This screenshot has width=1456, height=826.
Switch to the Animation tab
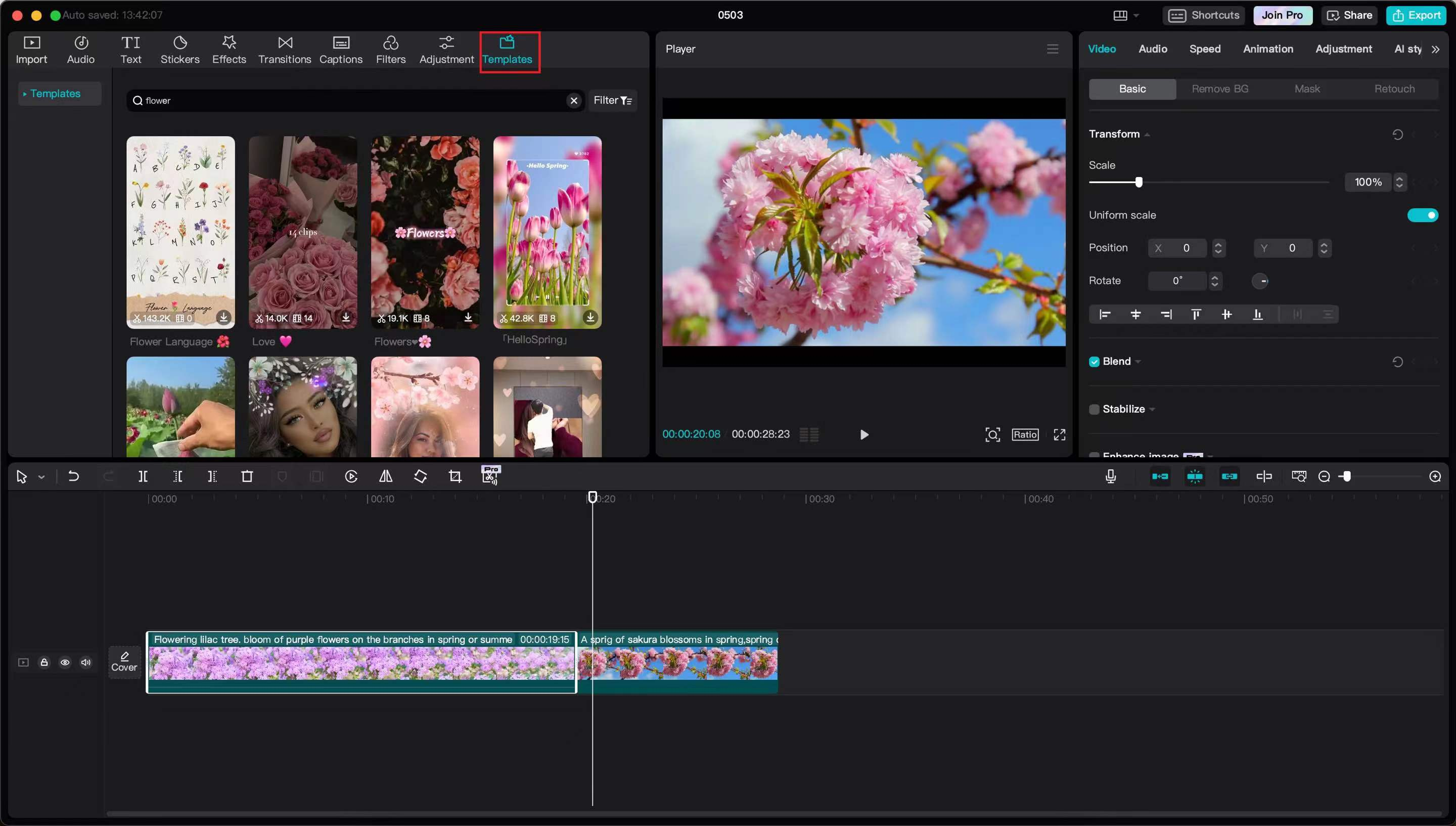click(x=1268, y=49)
